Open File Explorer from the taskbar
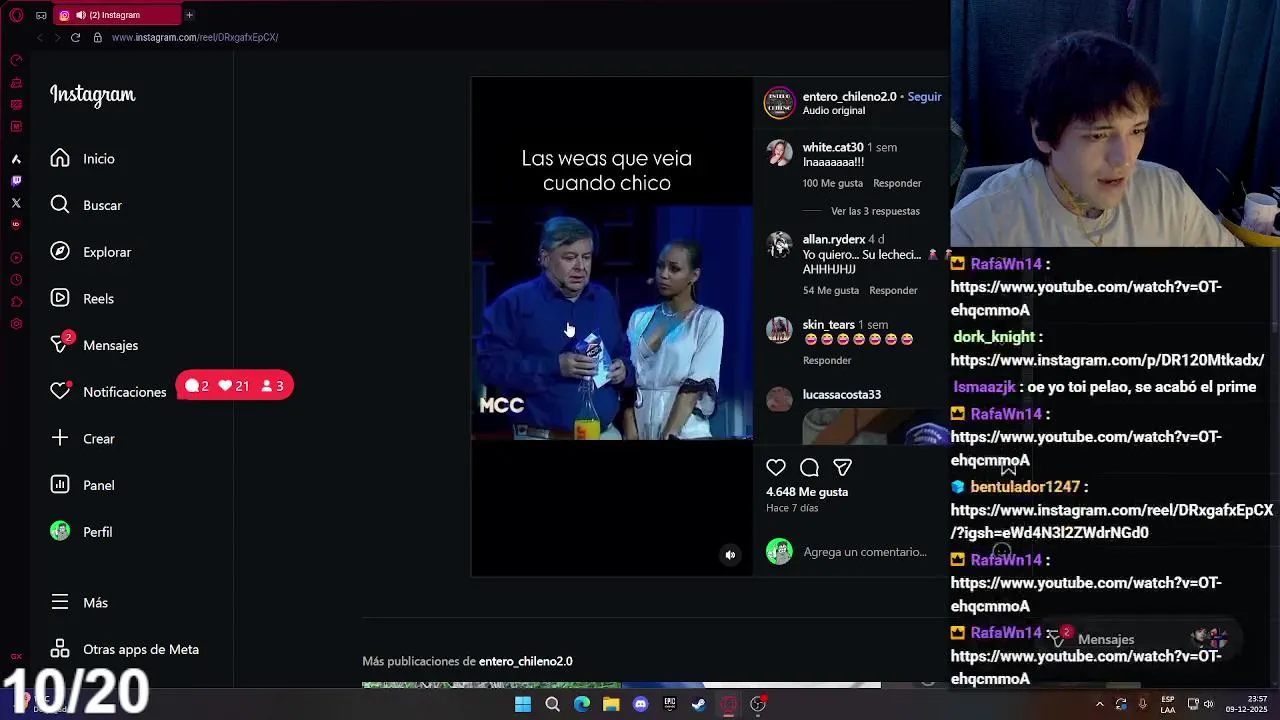Screen dimensions: 1280x720 pos(611,704)
